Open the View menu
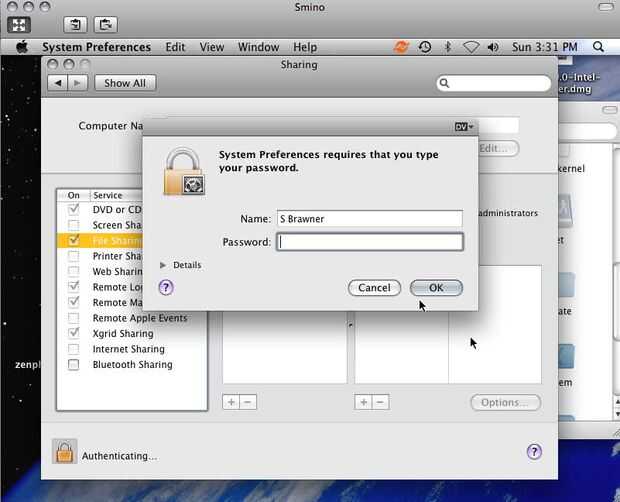 212,47
